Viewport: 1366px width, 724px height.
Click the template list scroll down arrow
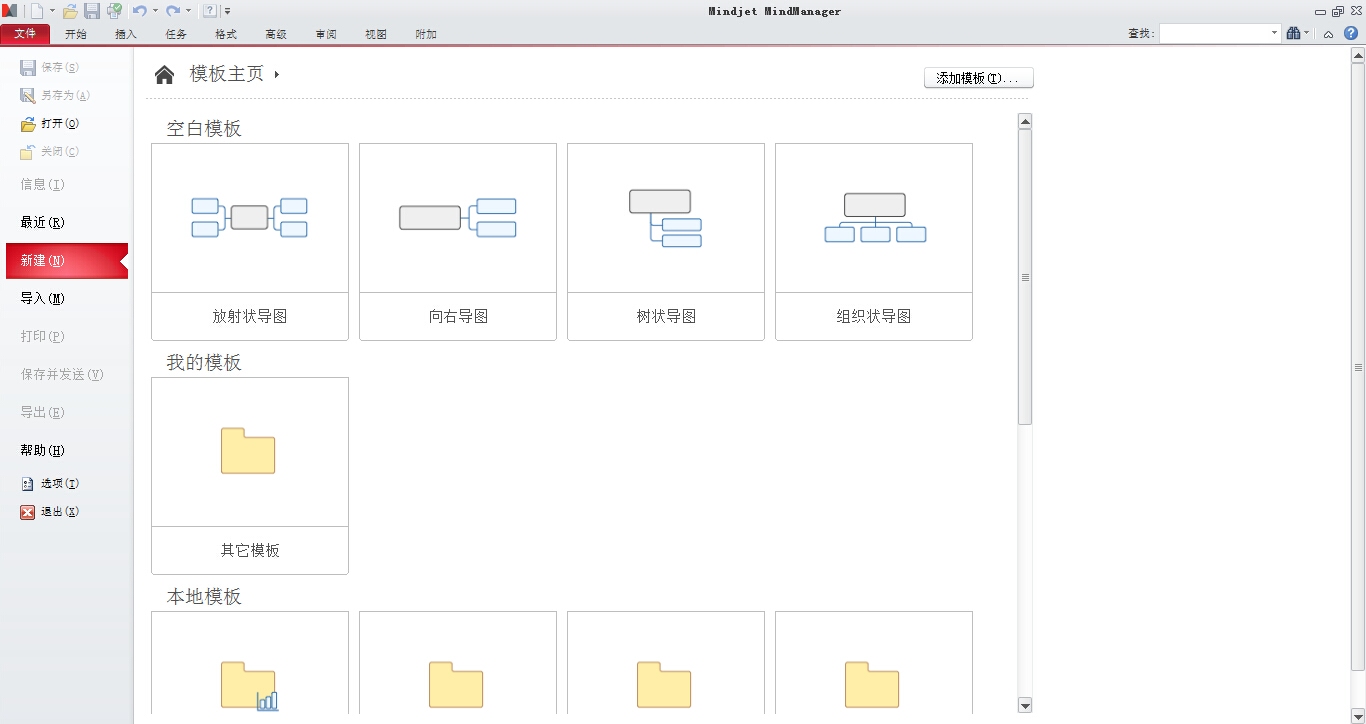(1025, 705)
